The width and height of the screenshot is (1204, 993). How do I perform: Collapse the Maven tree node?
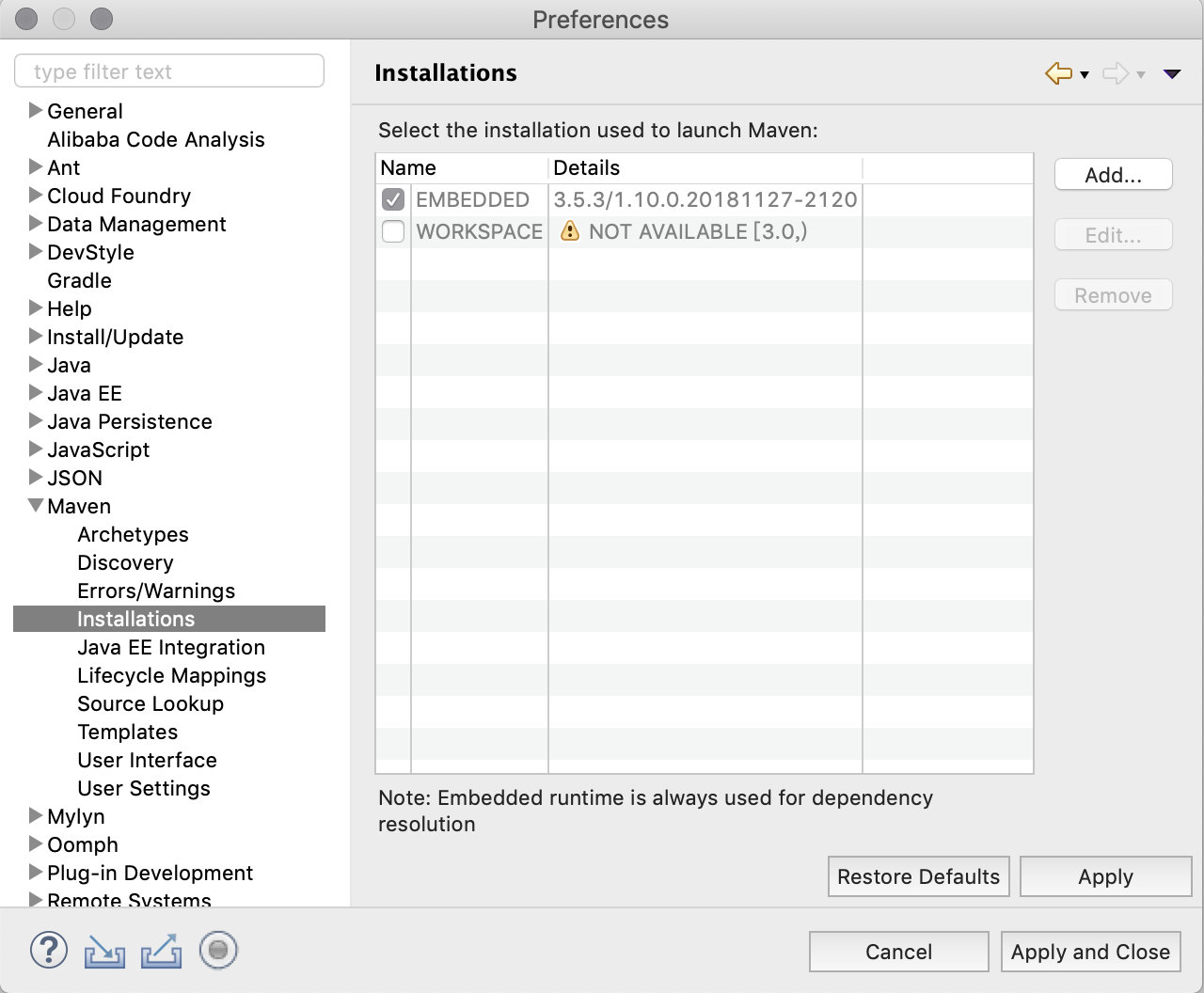[36, 506]
